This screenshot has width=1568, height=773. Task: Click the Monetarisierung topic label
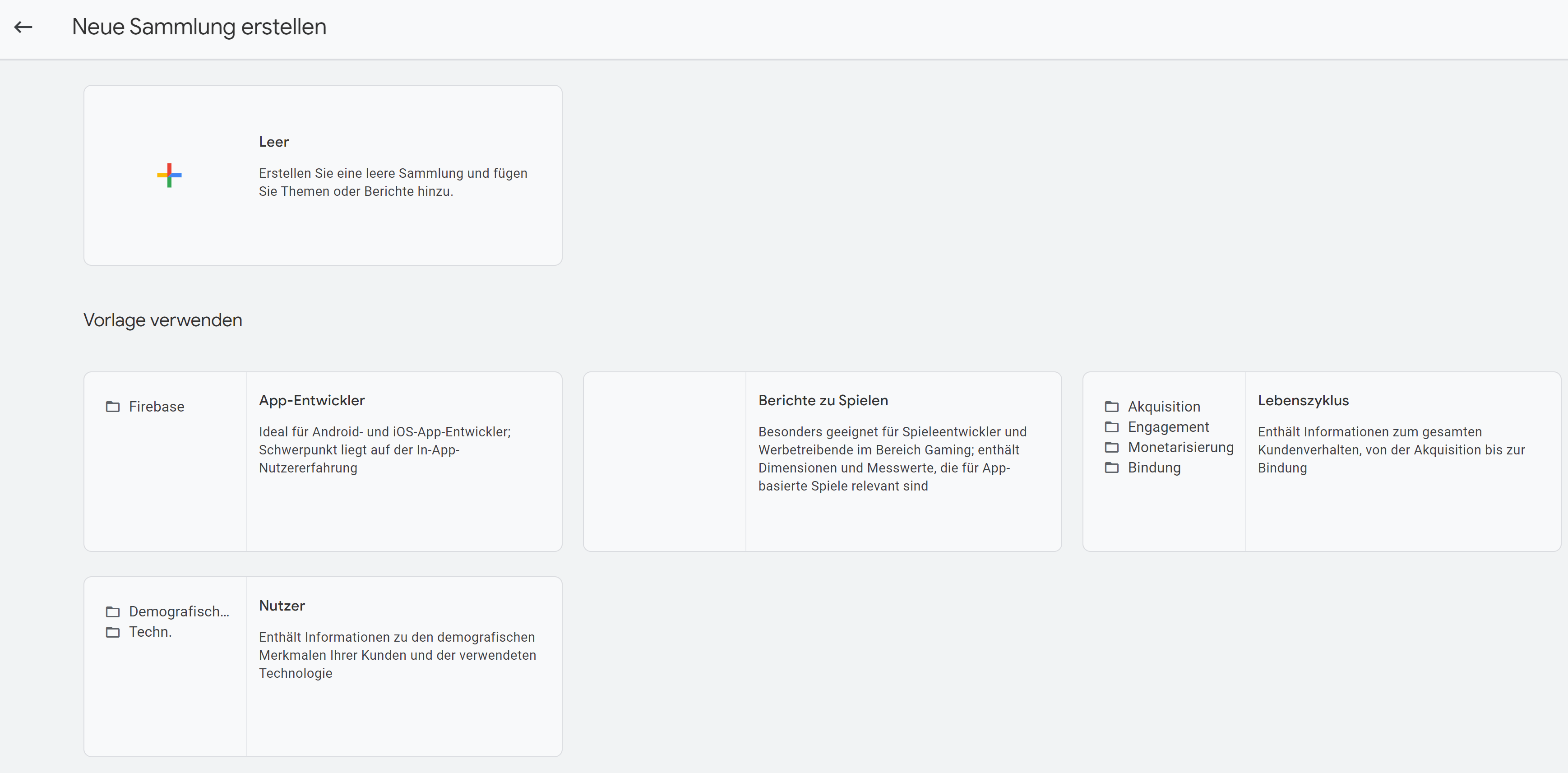coord(1180,447)
